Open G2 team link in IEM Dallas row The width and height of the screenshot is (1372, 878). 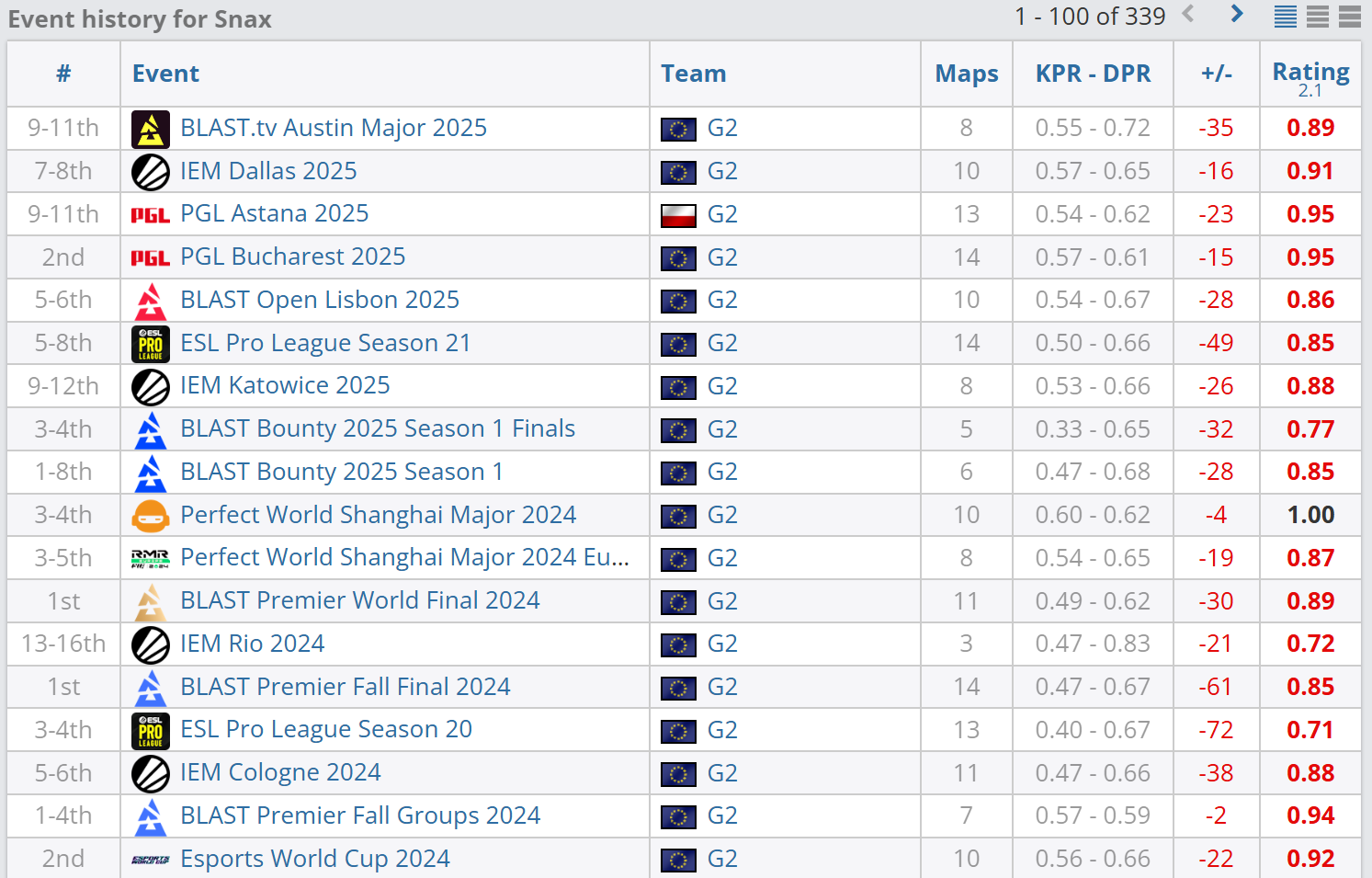tap(722, 171)
